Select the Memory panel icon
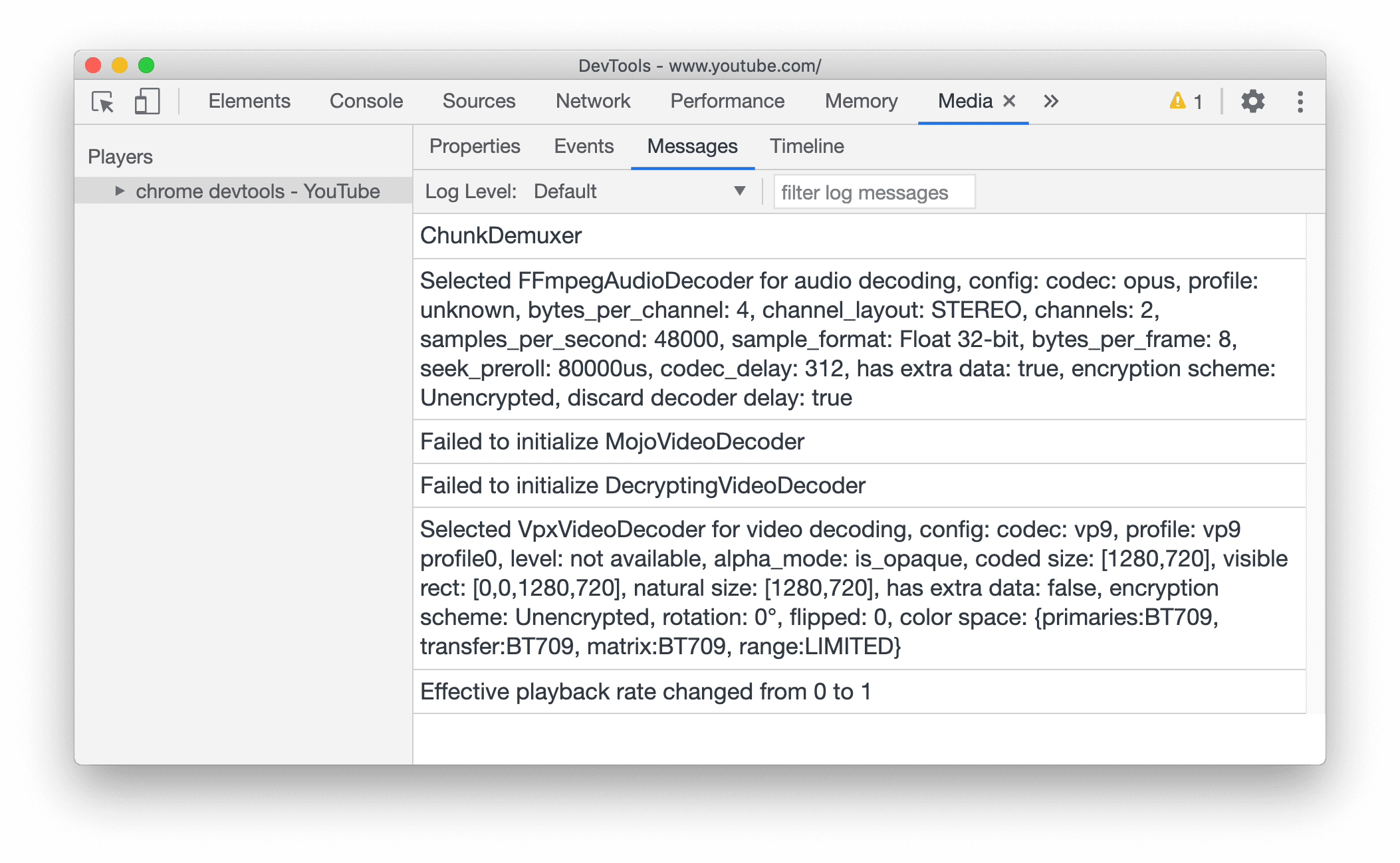 (860, 102)
